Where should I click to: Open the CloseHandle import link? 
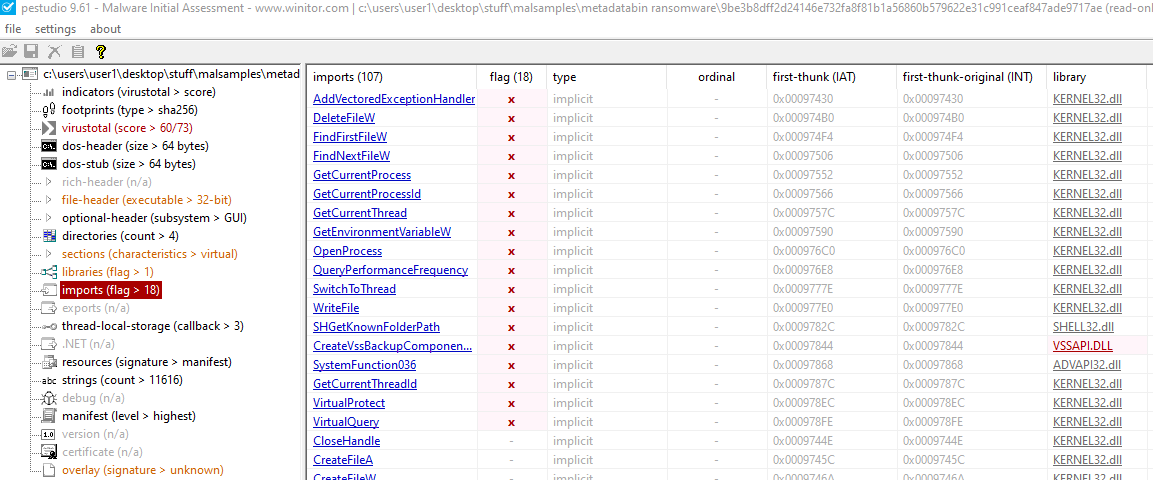tap(346, 441)
